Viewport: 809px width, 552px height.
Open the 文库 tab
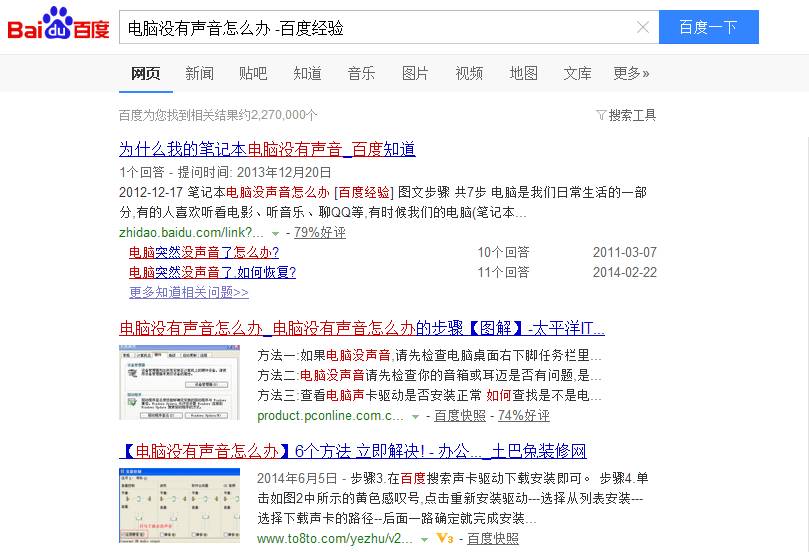coord(577,73)
